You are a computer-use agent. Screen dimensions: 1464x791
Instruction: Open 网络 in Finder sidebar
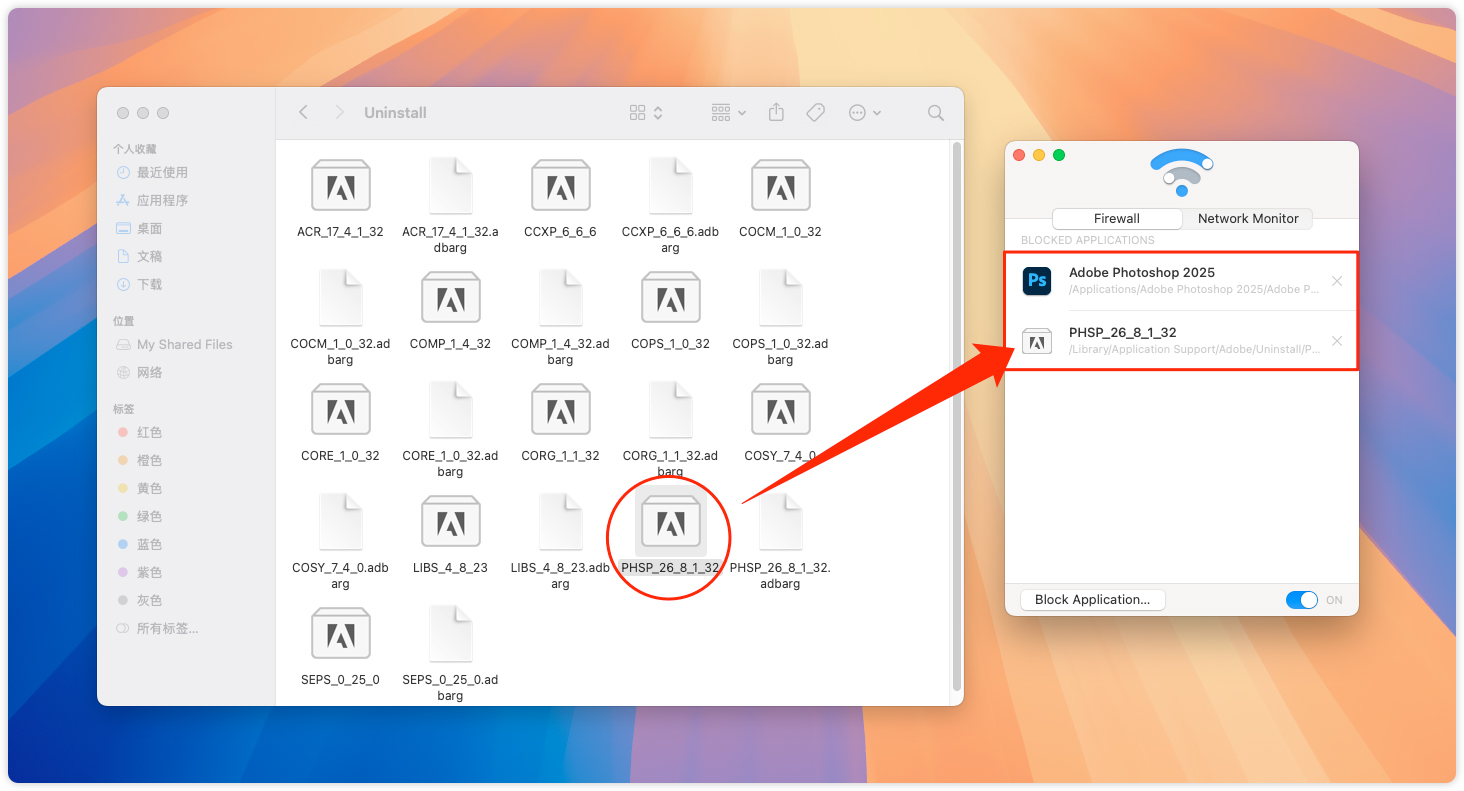[x=139, y=372]
